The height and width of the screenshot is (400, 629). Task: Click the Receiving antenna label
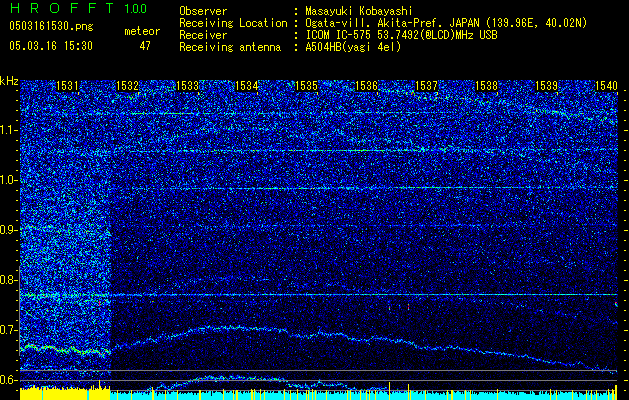point(230,47)
